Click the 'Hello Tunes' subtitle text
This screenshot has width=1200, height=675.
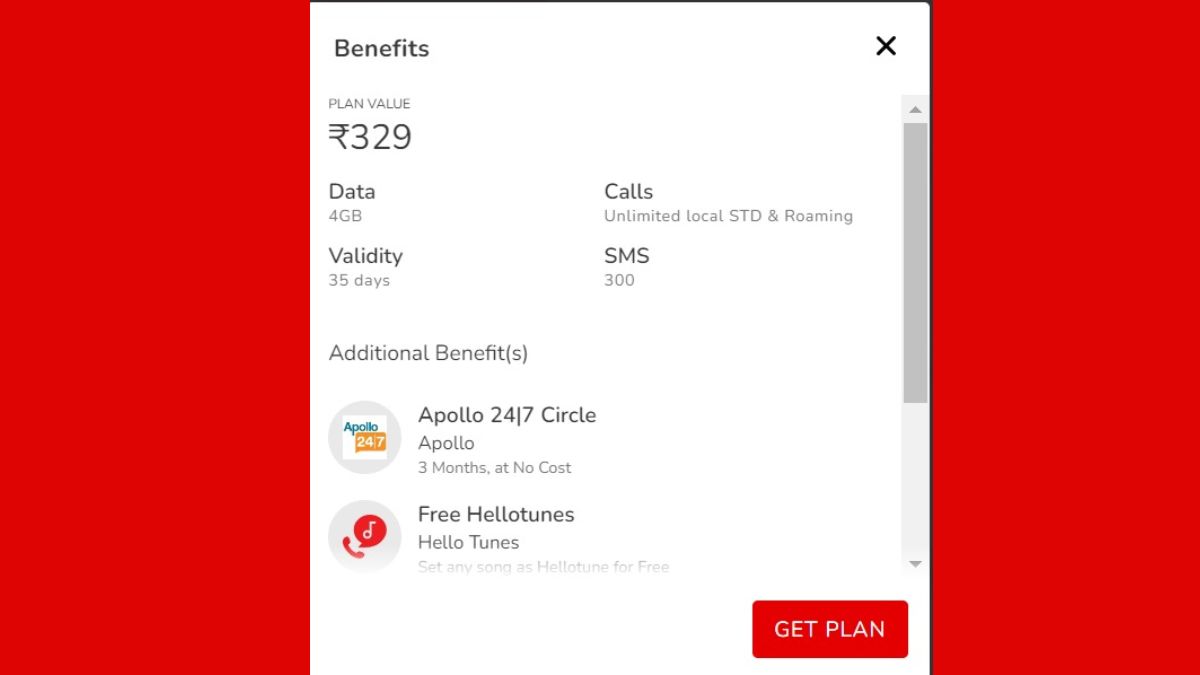[468, 542]
